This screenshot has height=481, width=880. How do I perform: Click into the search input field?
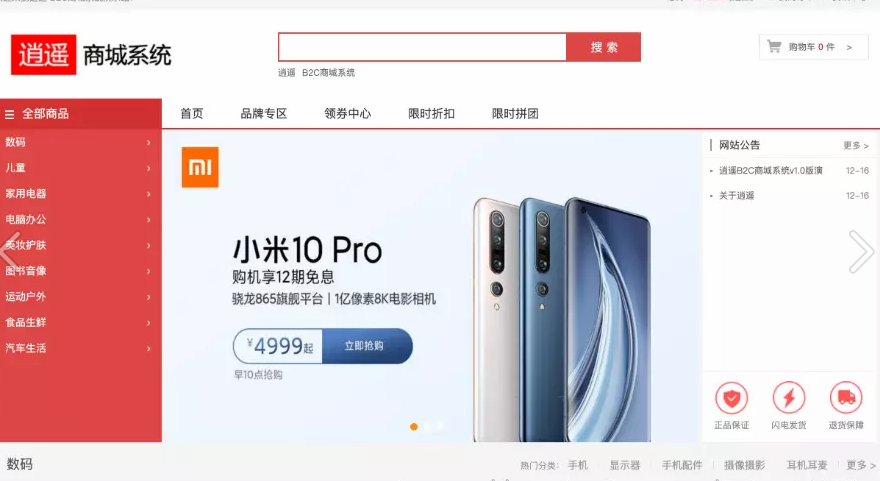pos(422,47)
